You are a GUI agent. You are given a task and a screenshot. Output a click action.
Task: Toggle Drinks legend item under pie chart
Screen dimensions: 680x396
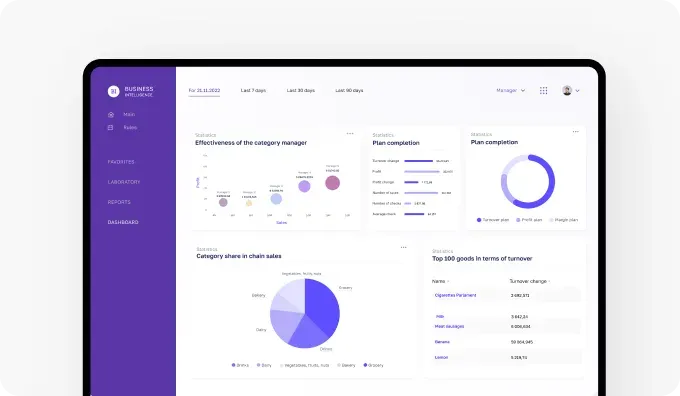pyautogui.click(x=240, y=365)
